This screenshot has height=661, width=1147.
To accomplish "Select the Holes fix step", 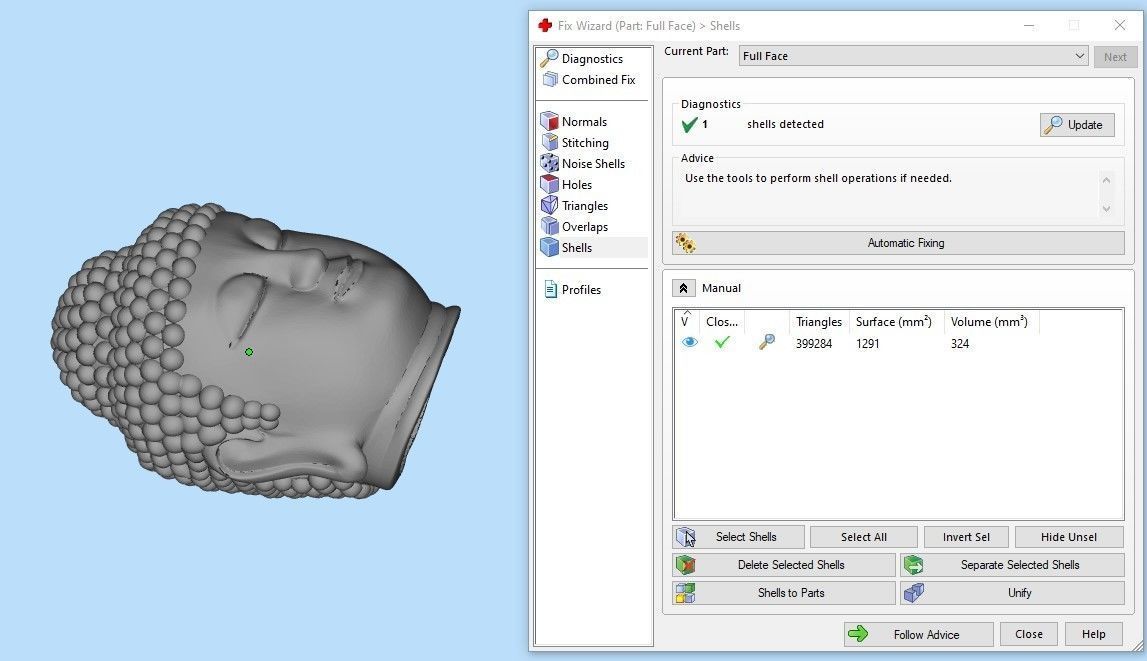I will click(x=567, y=184).
